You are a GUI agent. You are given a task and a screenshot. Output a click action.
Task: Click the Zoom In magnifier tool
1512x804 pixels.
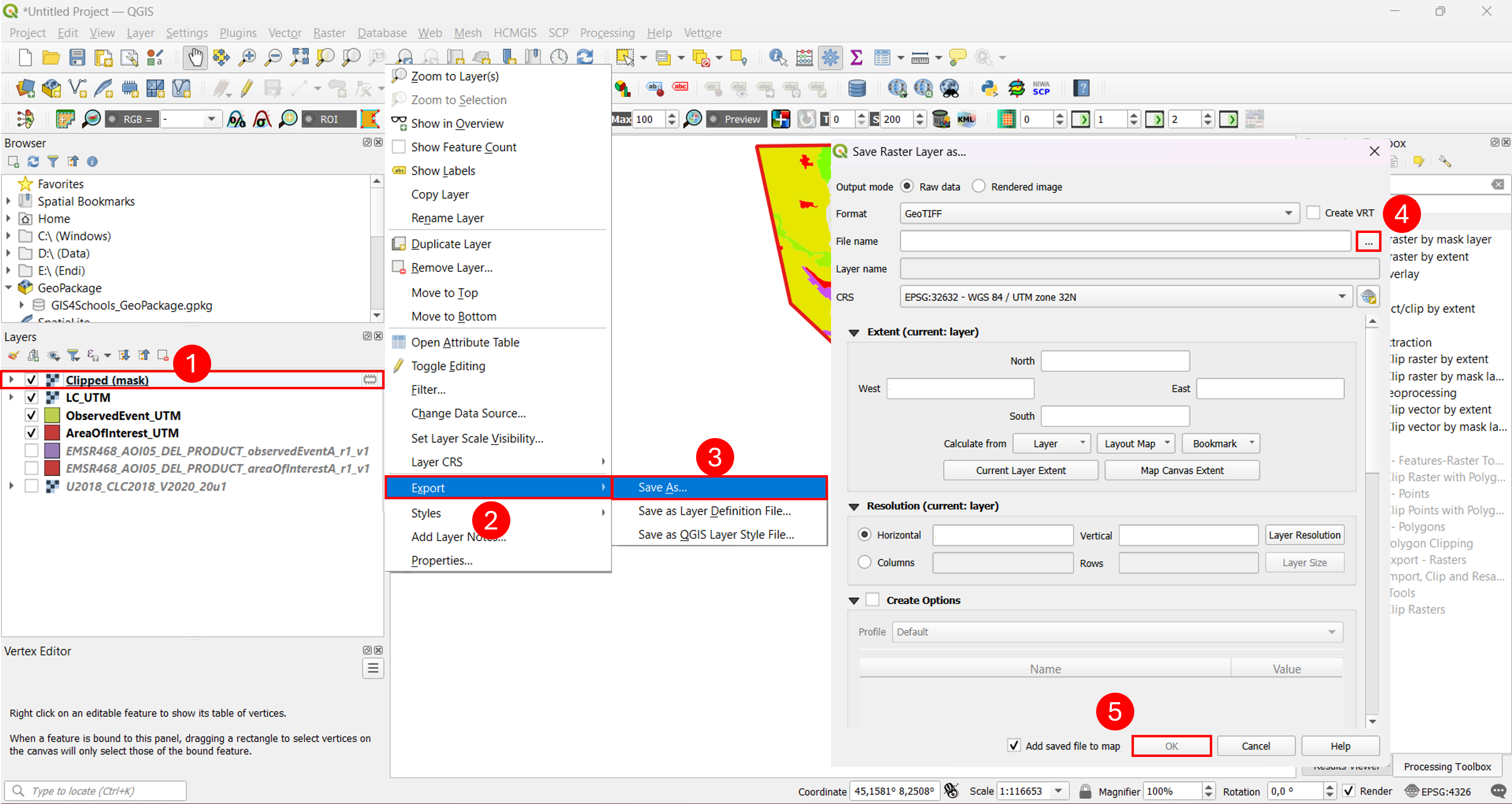click(247, 57)
